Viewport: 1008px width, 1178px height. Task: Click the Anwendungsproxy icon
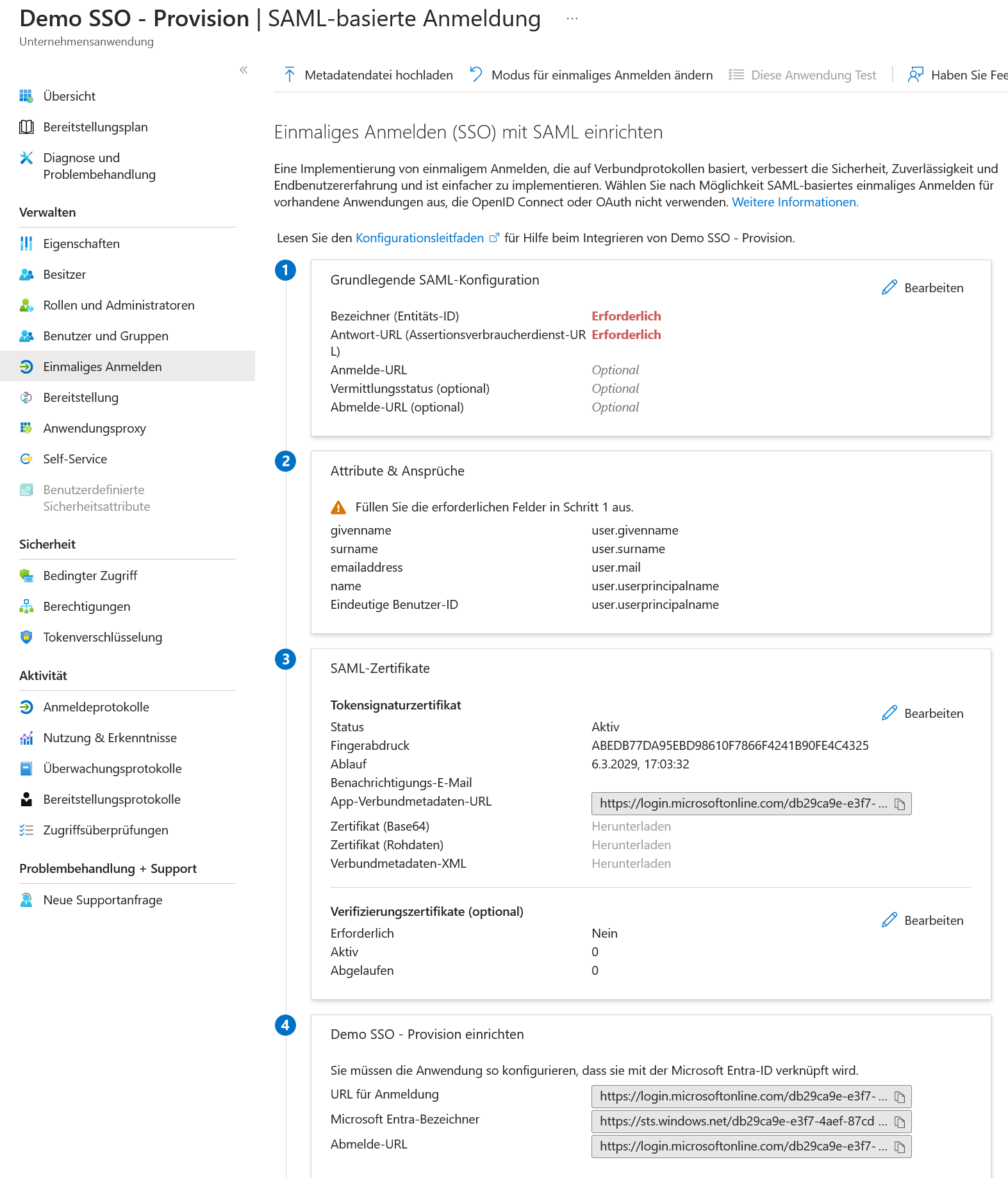(26, 428)
